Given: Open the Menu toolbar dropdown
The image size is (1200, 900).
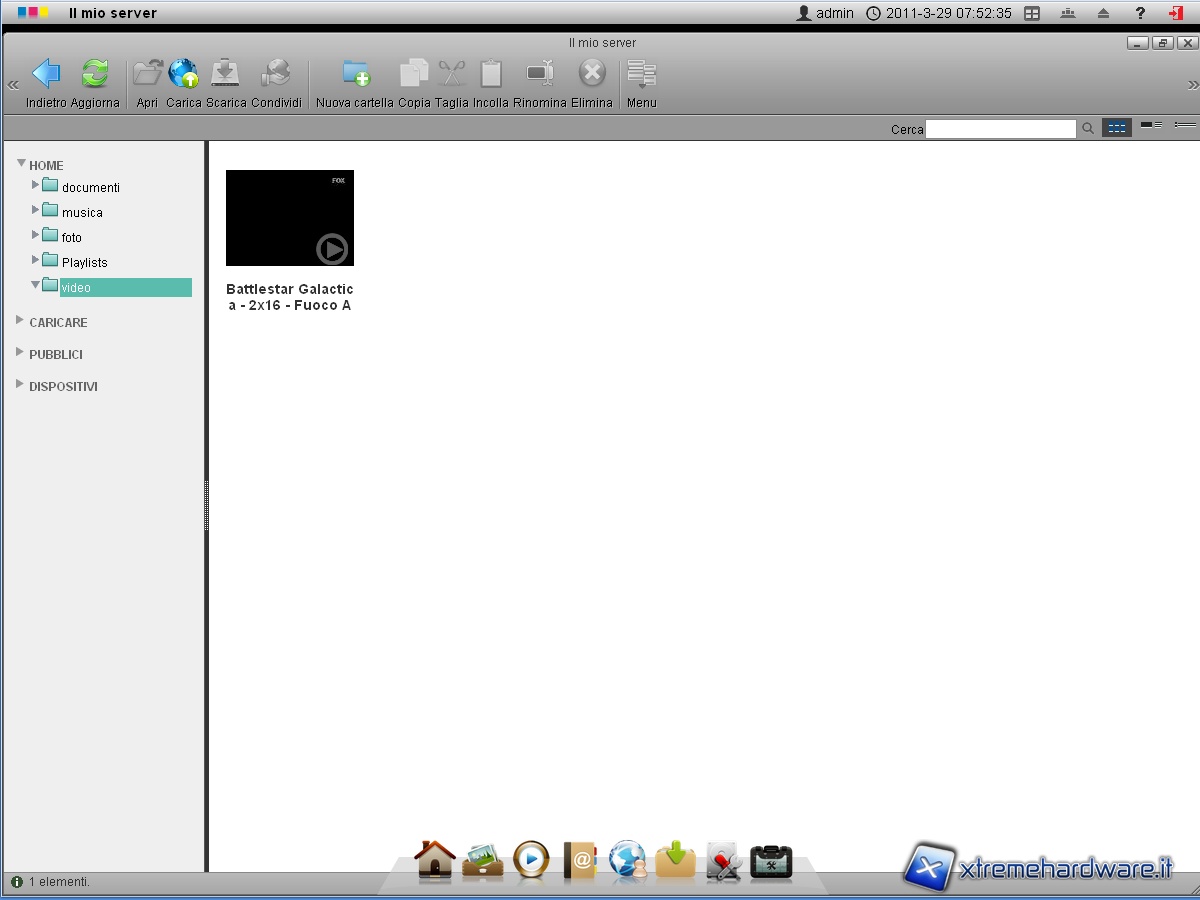Looking at the screenshot, I should pos(641,78).
